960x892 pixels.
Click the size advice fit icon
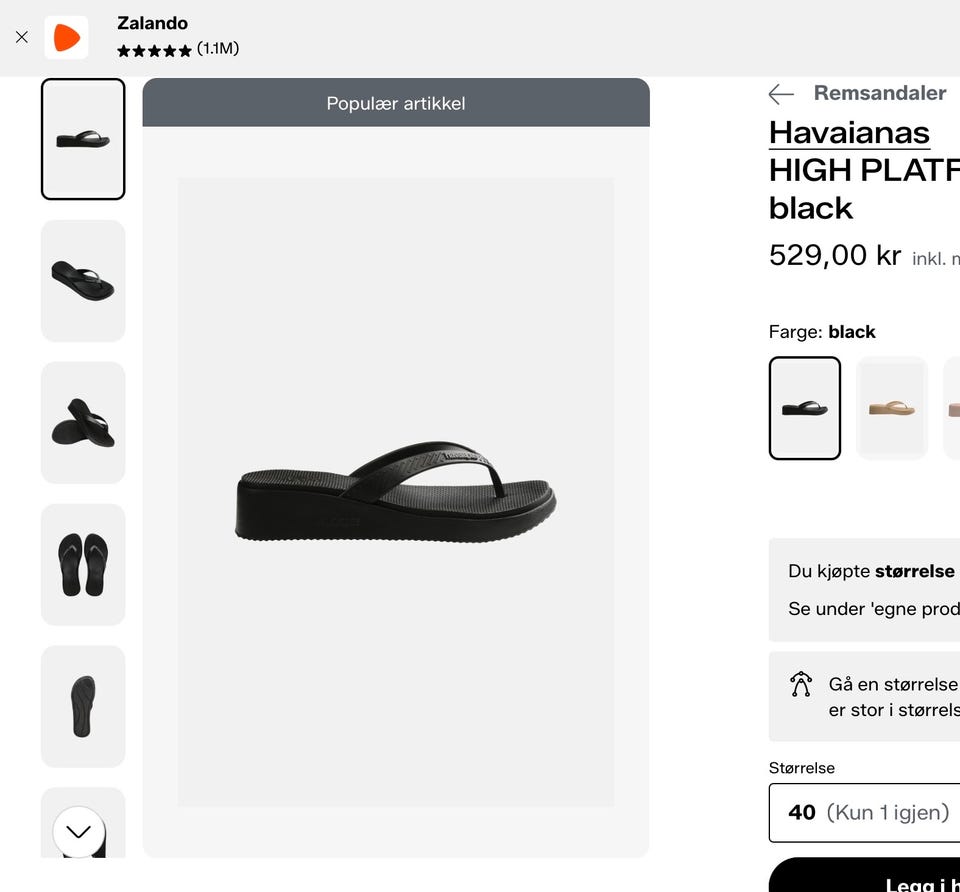tap(800, 684)
